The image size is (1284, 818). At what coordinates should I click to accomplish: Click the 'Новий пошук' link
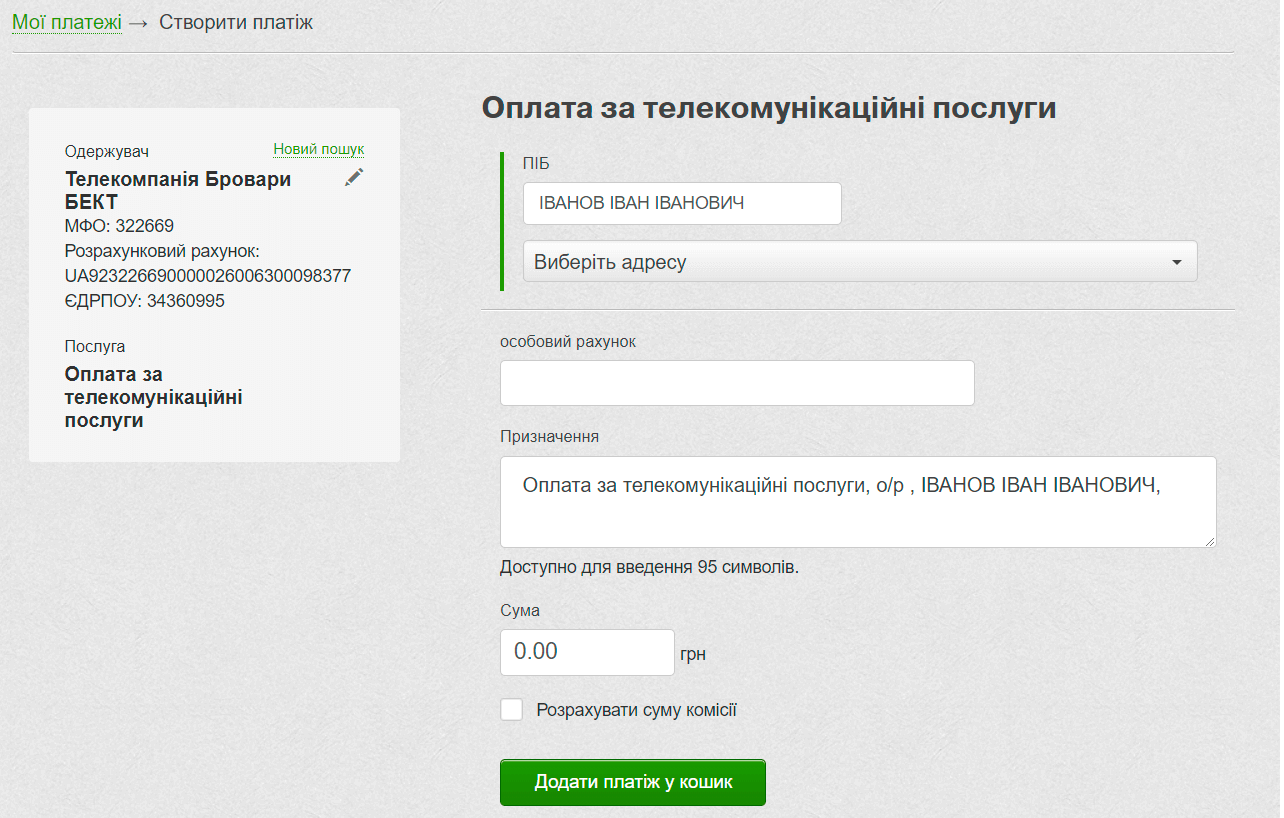[x=319, y=149]
